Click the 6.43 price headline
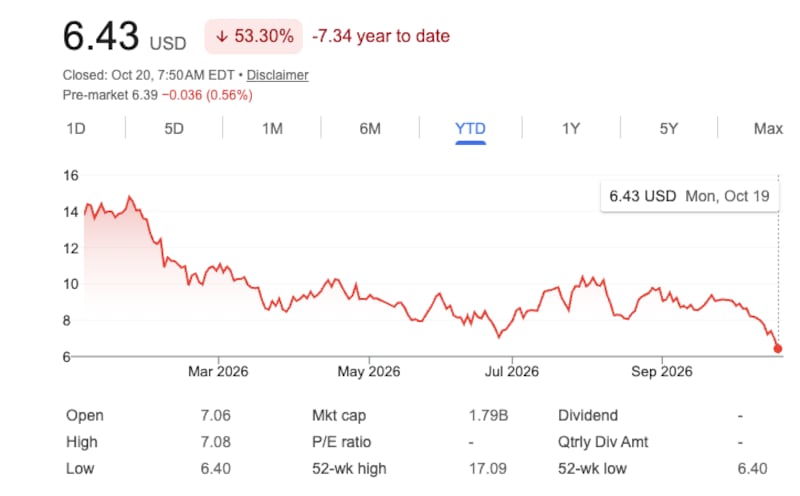 coord(101,36)
